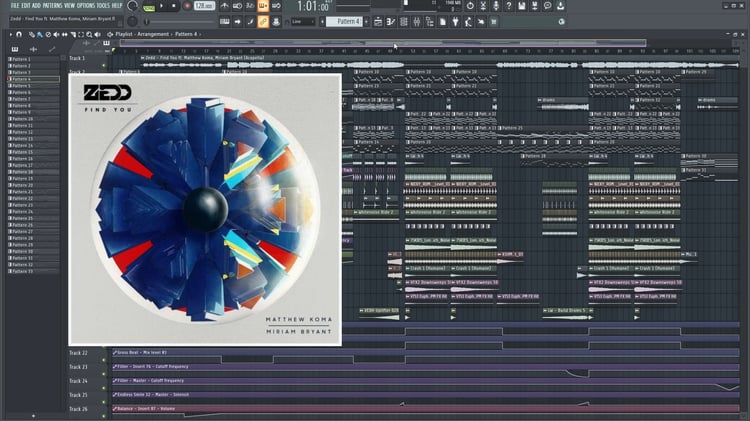Click the plus button next to Pattern 4
The width and height of the screenshot is (750, 421).
[x=366, y=22]
